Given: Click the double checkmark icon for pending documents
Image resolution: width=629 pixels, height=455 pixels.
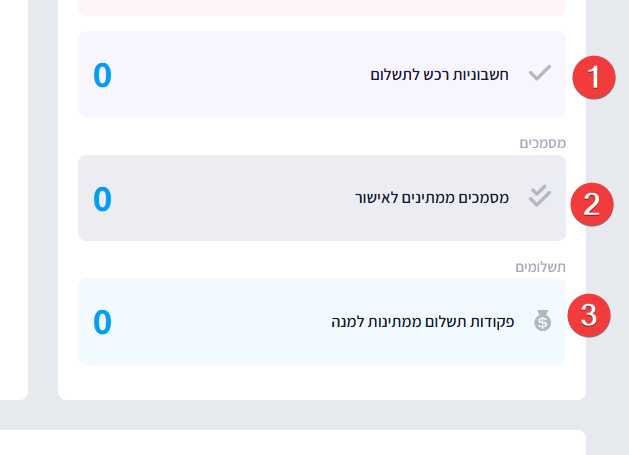Looking at the screenshot, I should 540,197.
